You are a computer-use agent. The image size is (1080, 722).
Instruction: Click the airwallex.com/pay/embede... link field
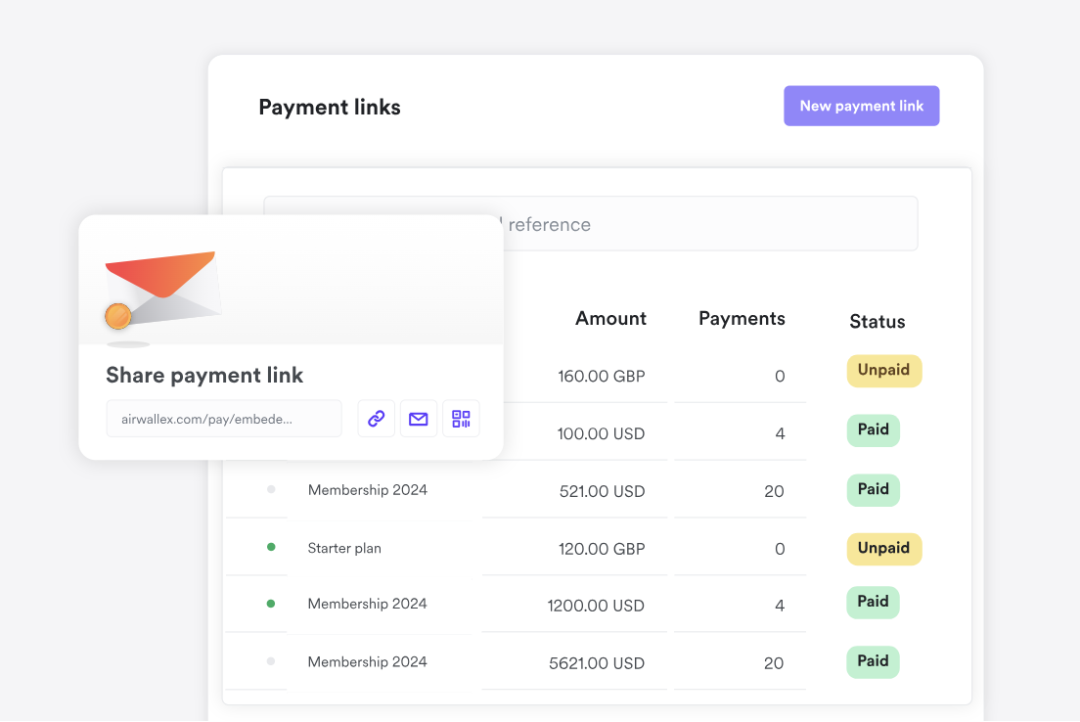[x=224, y=418]
